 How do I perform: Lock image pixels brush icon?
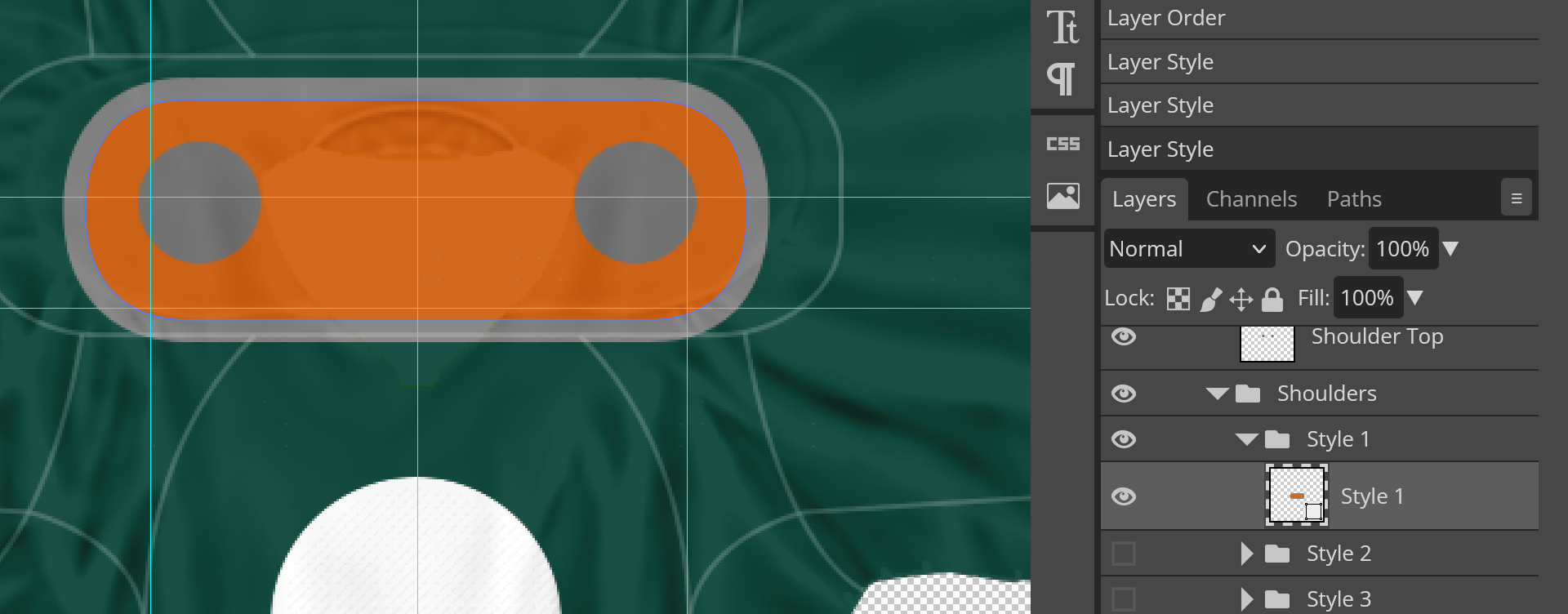point(1210,299)
